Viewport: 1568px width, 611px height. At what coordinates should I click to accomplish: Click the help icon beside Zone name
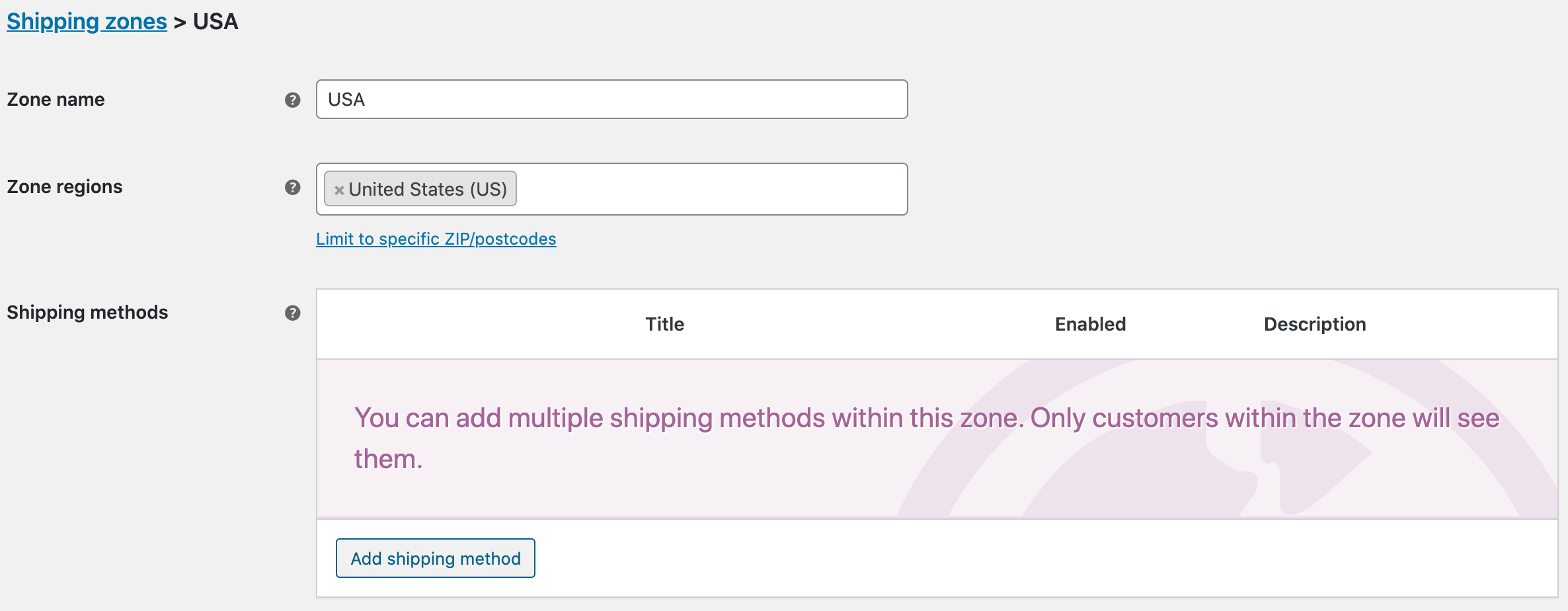293,100
